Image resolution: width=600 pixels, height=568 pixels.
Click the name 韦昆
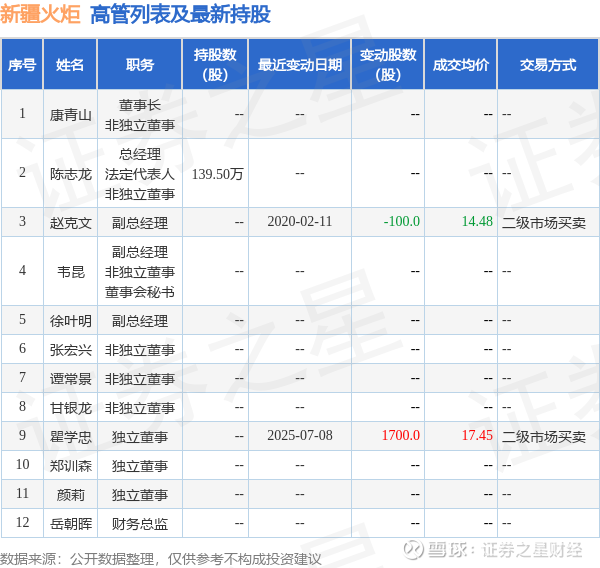[x=71, y=272]
